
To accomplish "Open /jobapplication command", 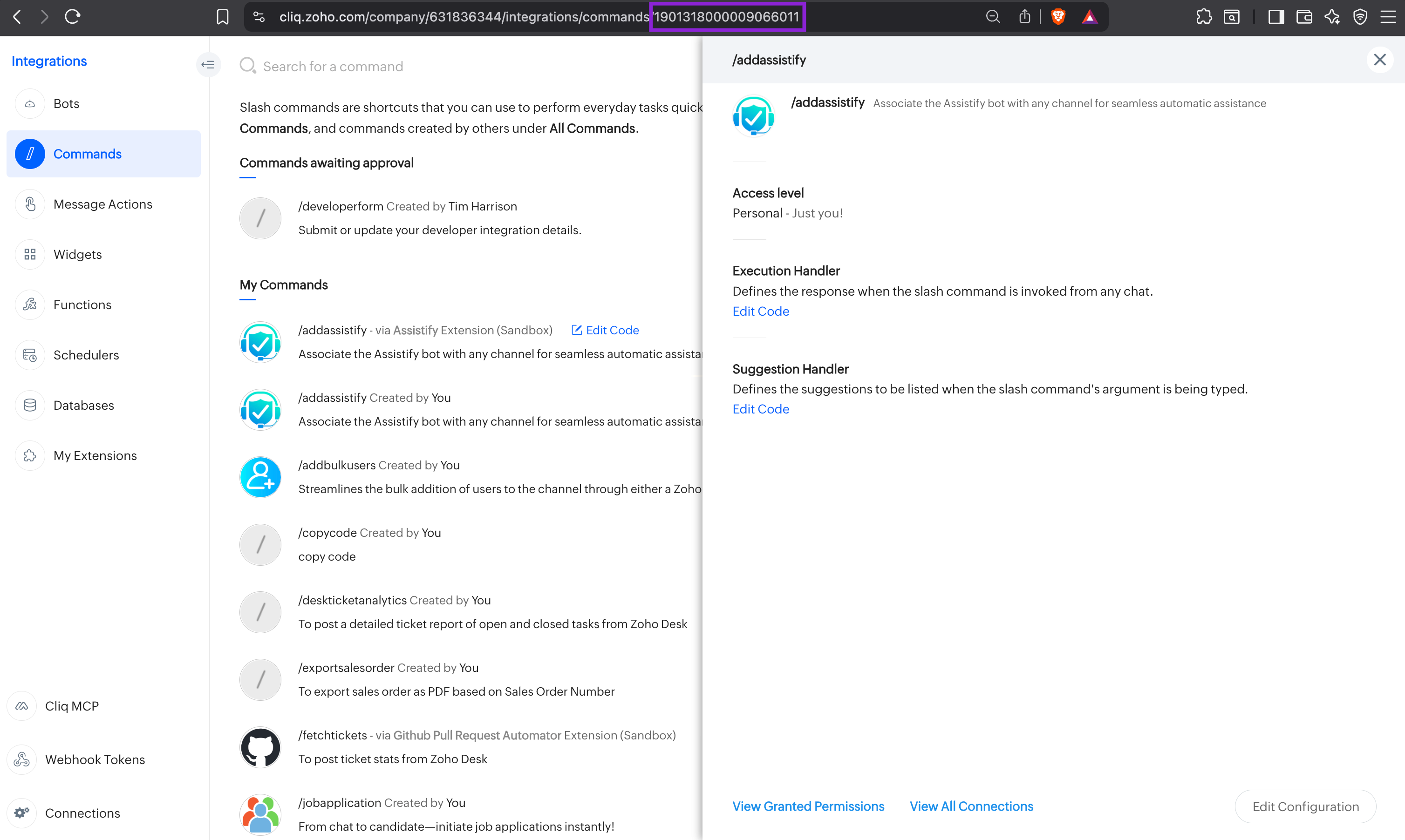I will point(471,814).
